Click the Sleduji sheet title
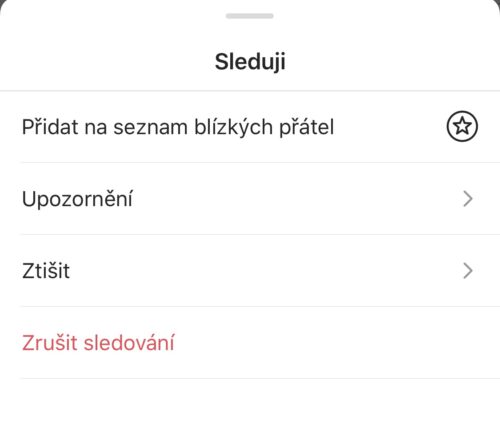The image size is (500, 423). coord(250,62)
